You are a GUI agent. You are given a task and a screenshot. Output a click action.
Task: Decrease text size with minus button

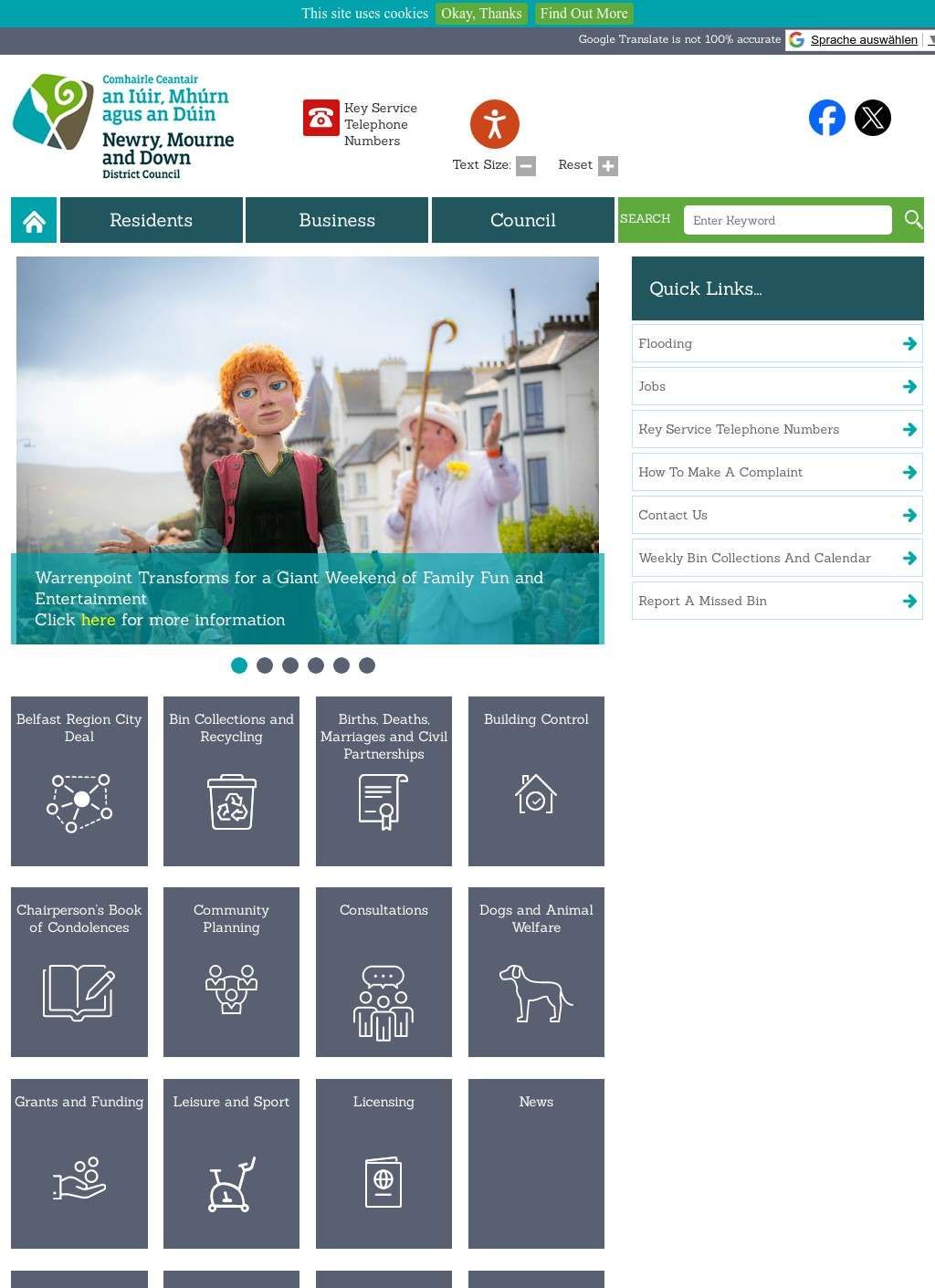[526, 165]
